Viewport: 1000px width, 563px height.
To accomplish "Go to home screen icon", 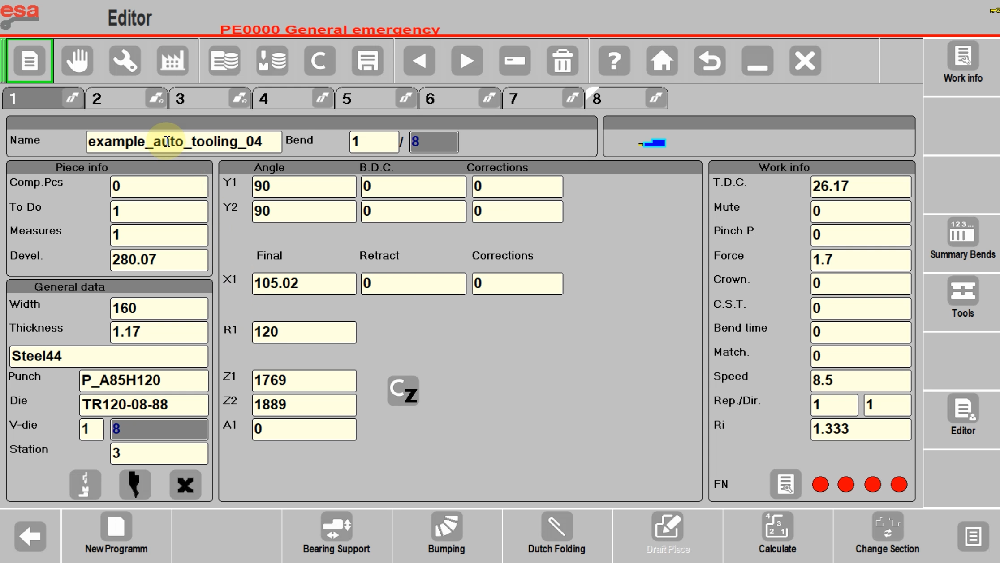I will pyautogui.click(x=662, y=61).
